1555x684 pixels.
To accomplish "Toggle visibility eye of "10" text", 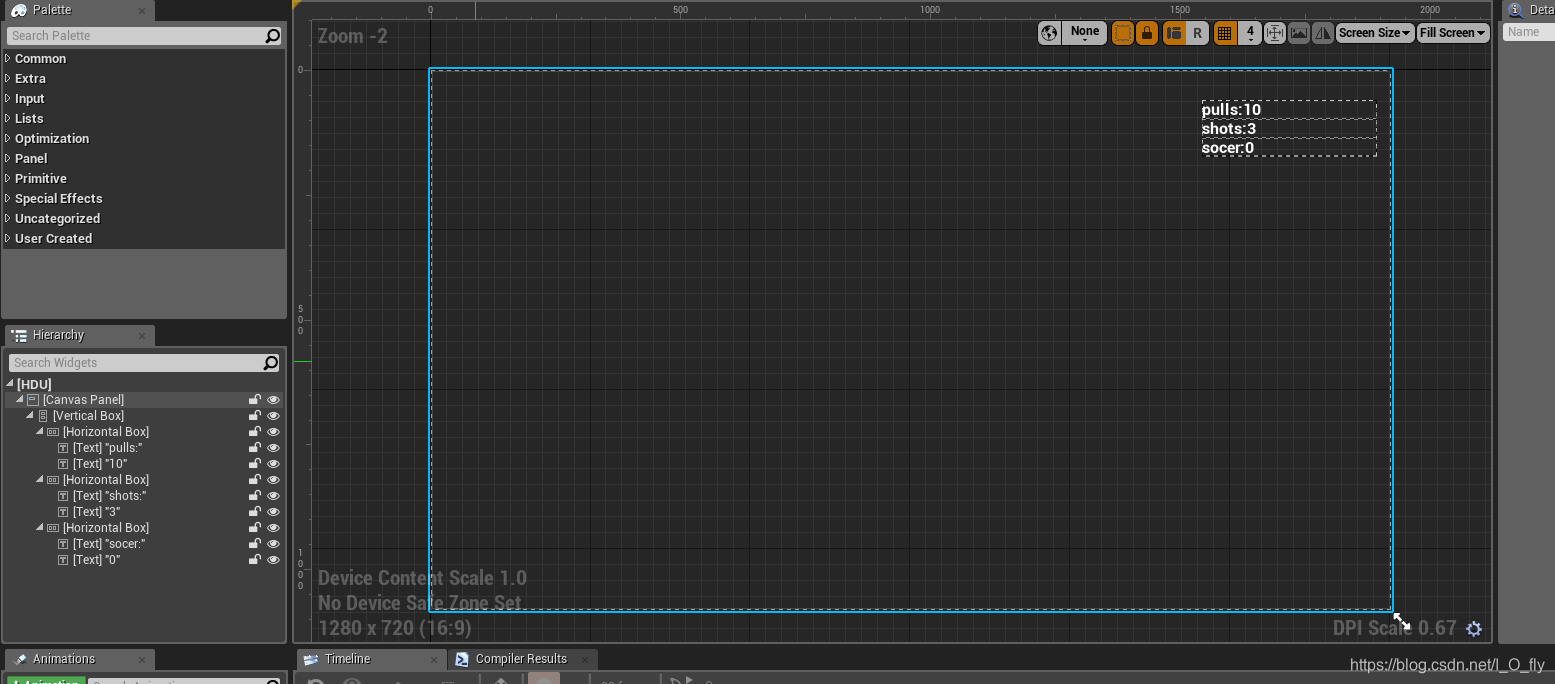I will point(273,464).
